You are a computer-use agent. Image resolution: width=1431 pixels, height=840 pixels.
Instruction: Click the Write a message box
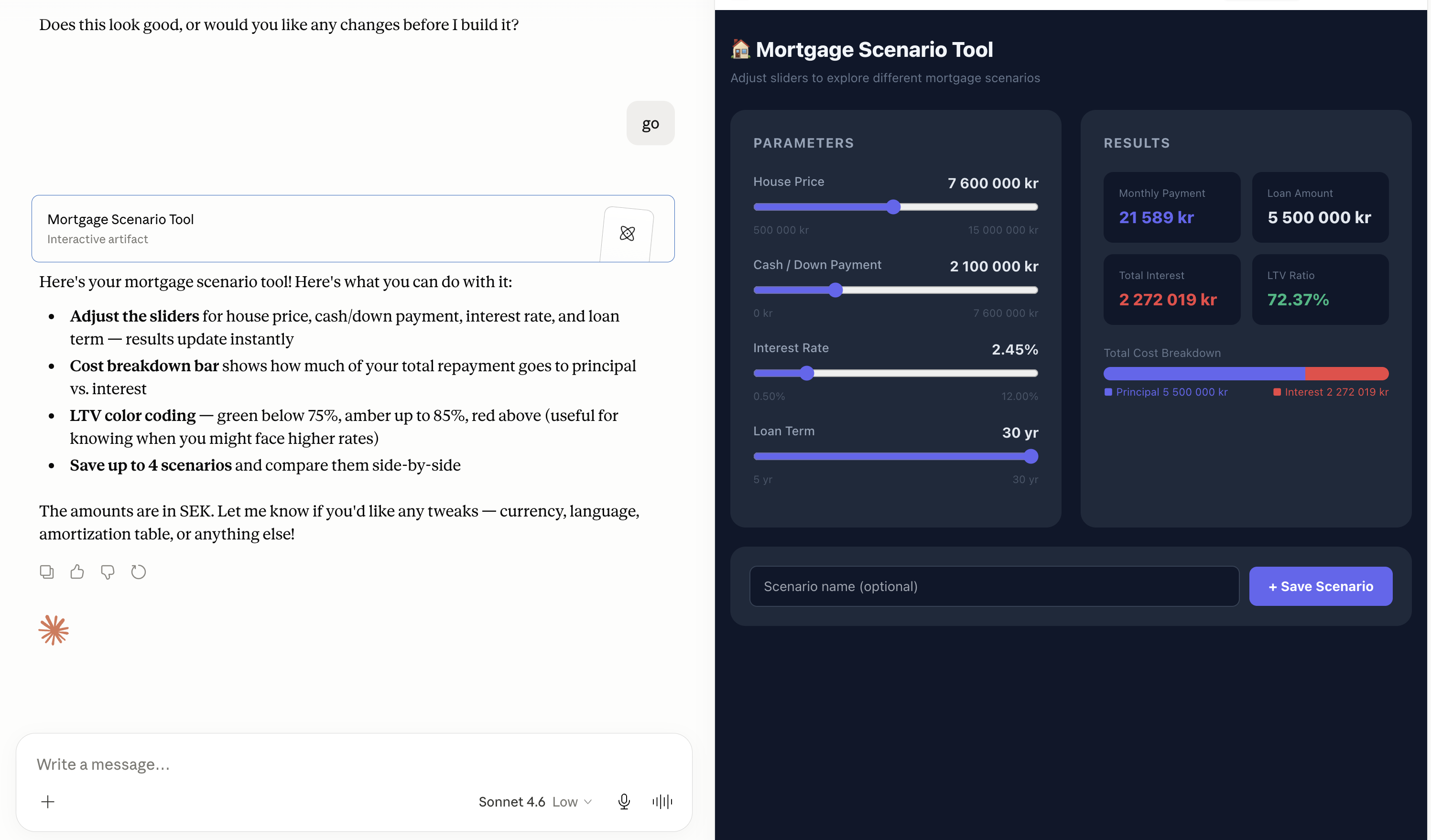click(x=353, y=764)
